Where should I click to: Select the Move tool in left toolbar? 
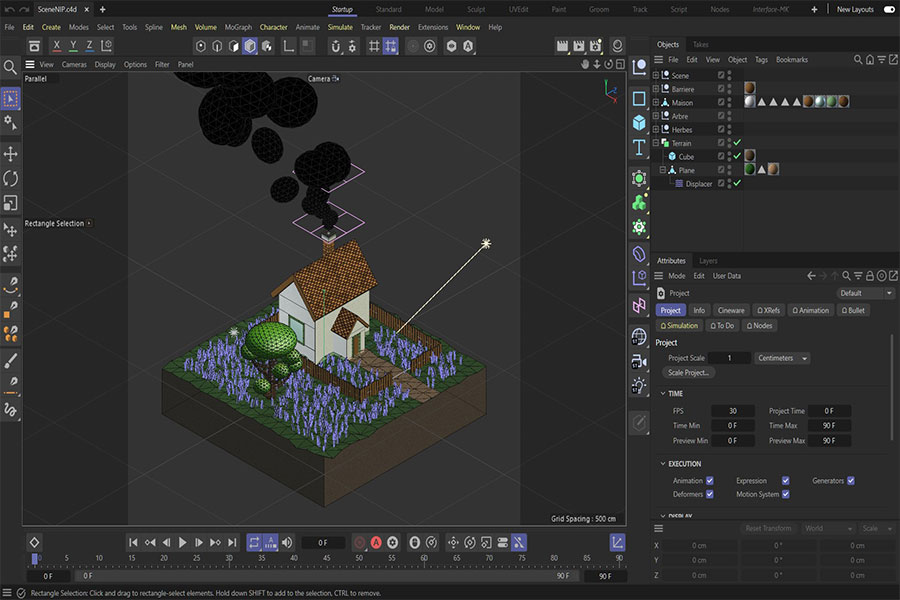tap(10, 154)
